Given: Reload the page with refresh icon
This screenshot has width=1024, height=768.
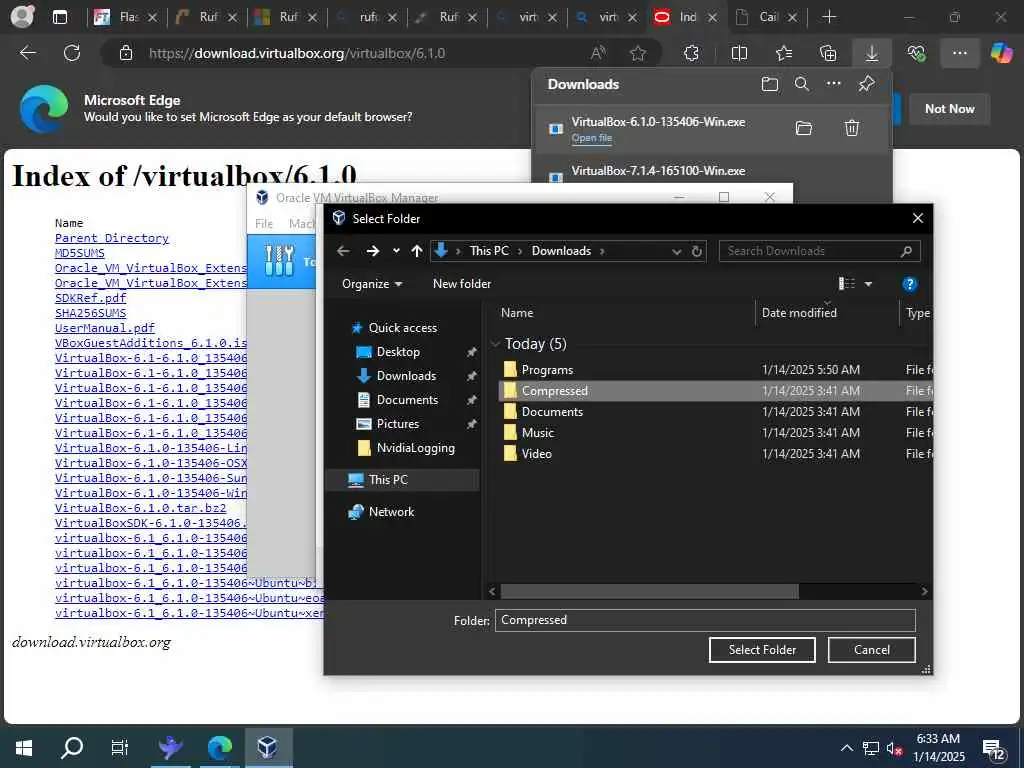Looking at the screenshot, I should point(72,53).
